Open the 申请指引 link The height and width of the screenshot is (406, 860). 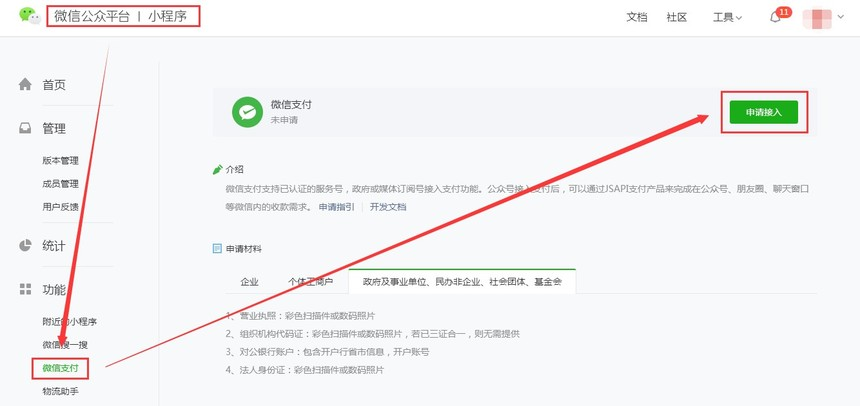point(336,206)
